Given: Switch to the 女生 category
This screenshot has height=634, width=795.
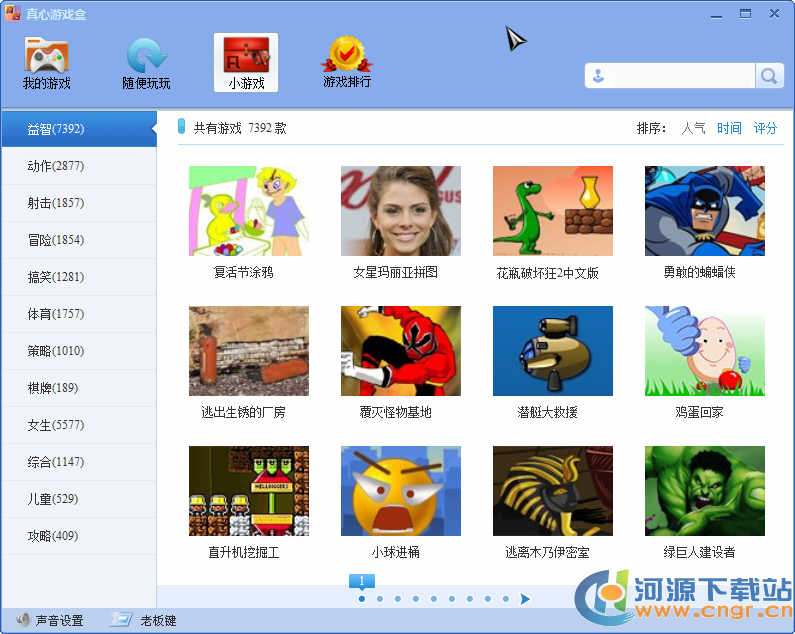Looking at the screenshot, I should tap(56, 425).
